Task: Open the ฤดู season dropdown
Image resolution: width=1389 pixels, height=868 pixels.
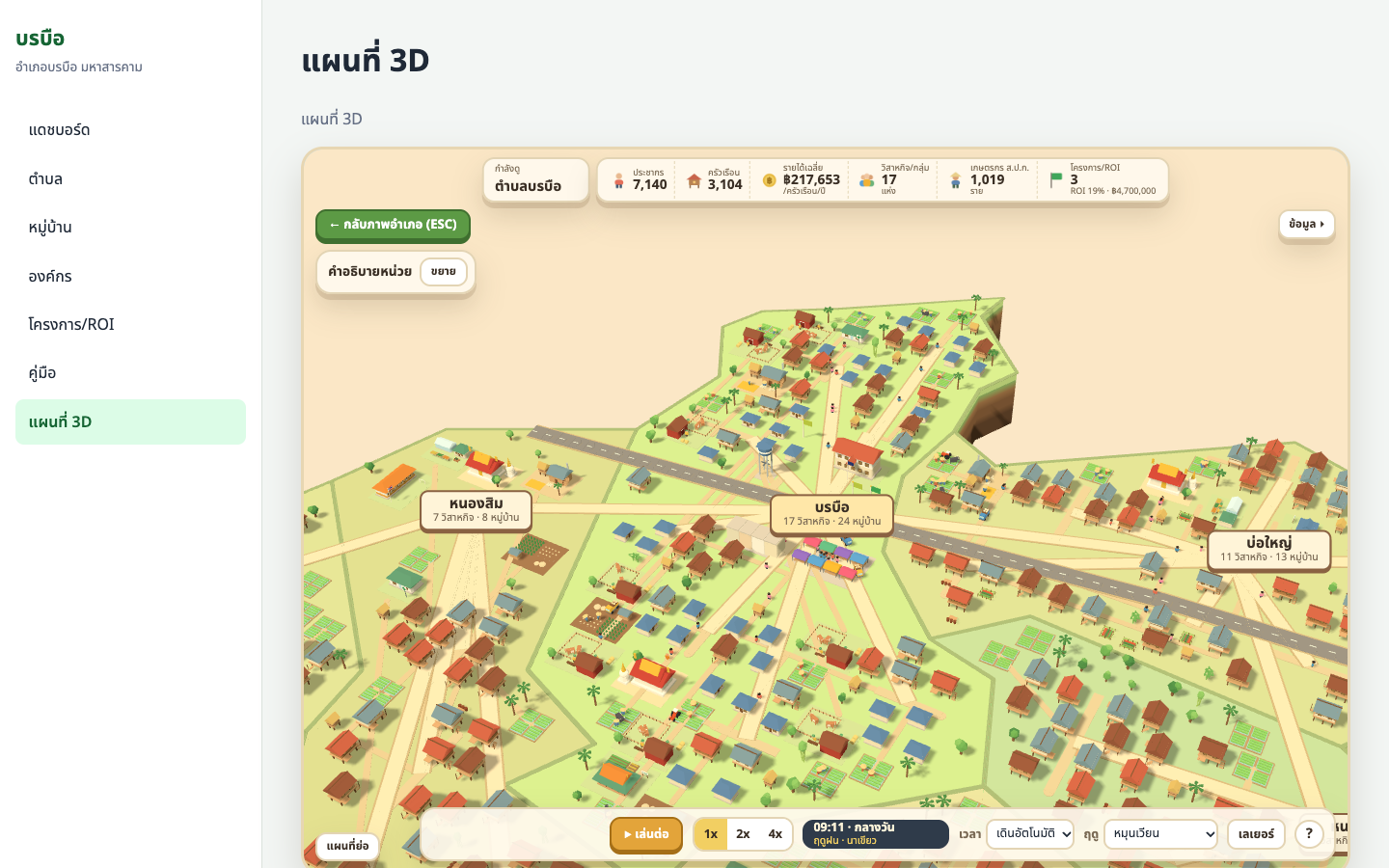Action: tap(1160, 834)
